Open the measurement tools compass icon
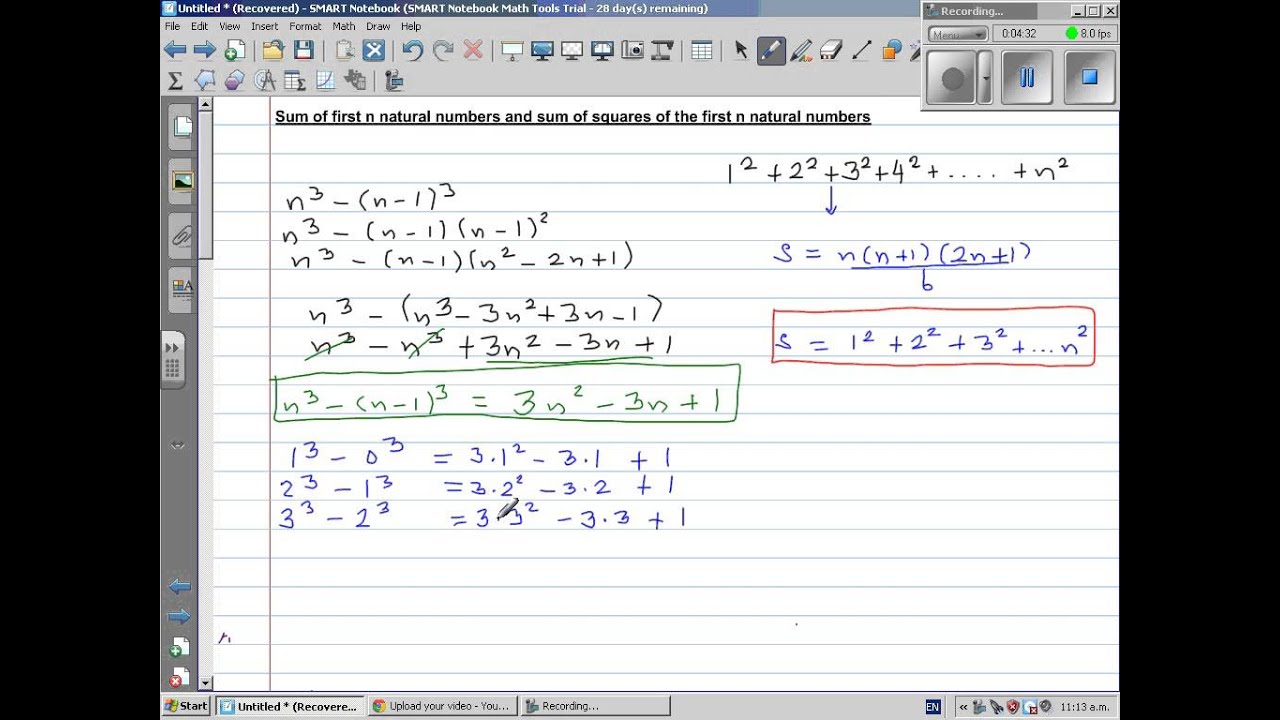Viewport: 1280px width, 720px height. pos(265,80)
